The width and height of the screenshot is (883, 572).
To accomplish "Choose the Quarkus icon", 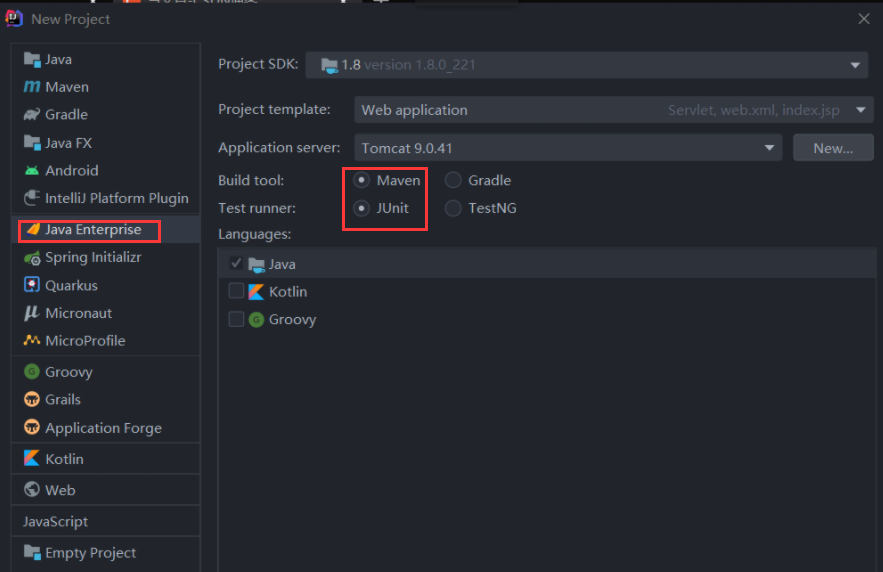I will tap(32, 285).
